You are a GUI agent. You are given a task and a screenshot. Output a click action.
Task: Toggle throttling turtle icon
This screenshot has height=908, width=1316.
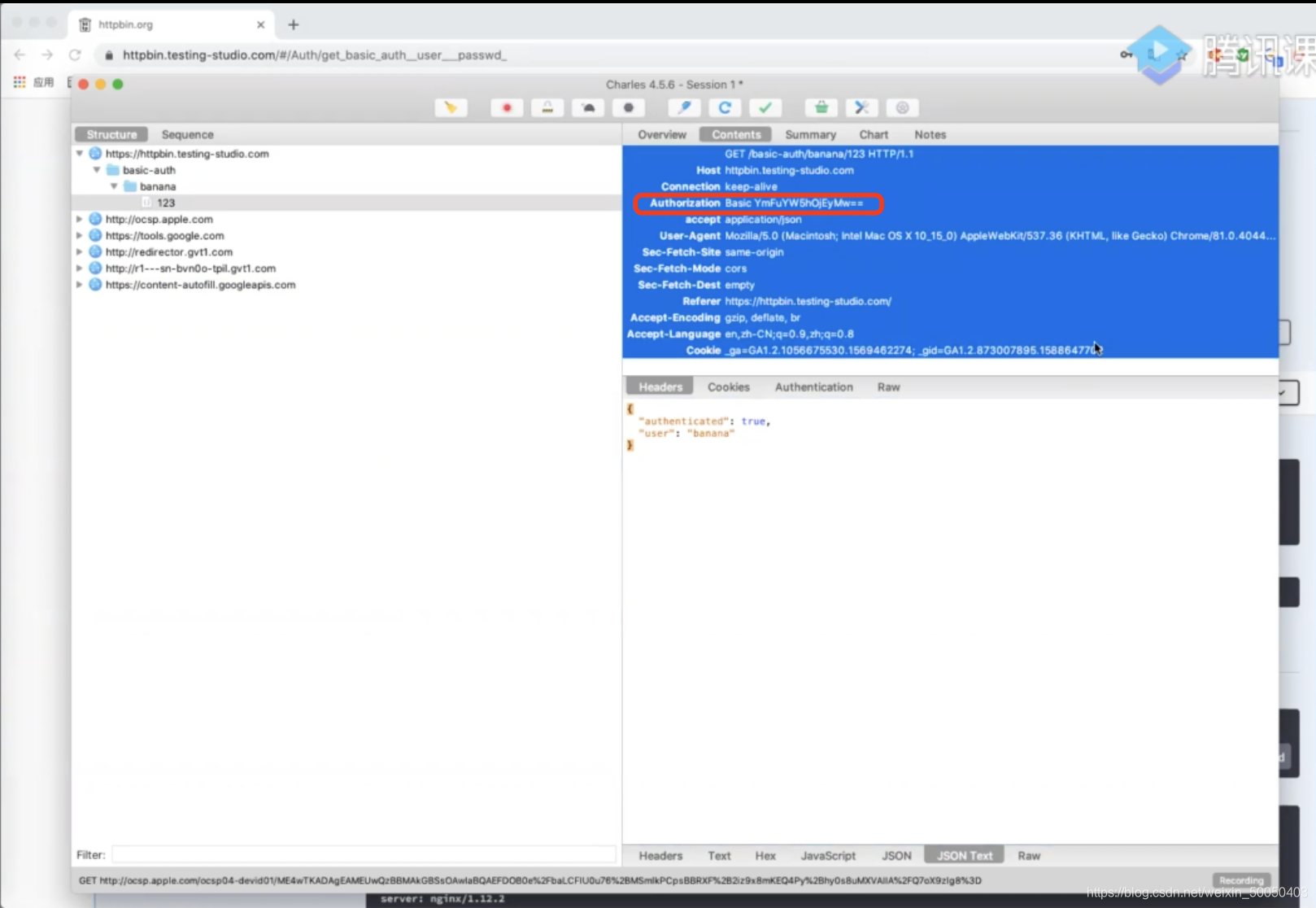[x=588, y=107]
